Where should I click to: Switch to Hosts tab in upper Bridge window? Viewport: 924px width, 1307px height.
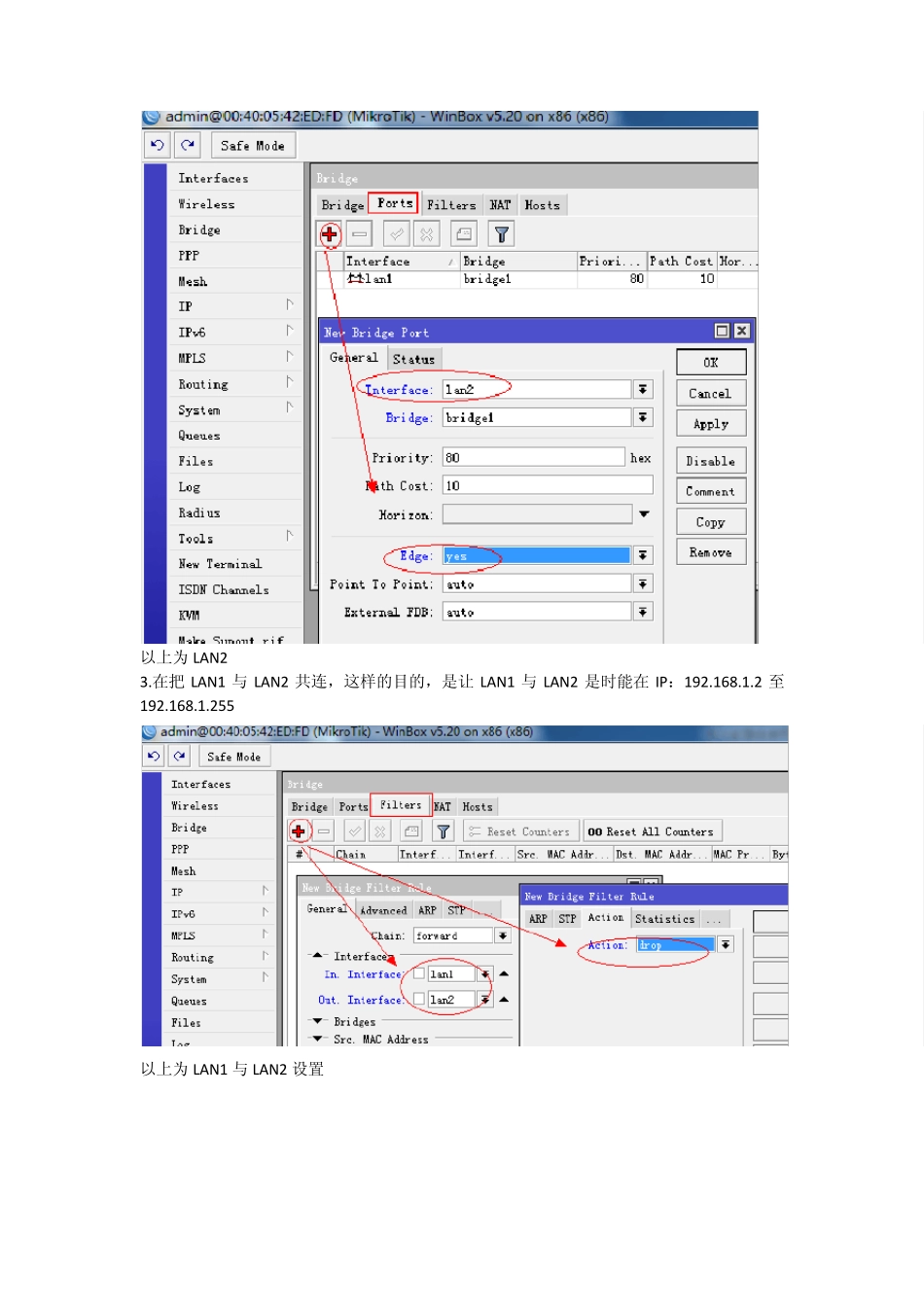[x=542, y=205]
